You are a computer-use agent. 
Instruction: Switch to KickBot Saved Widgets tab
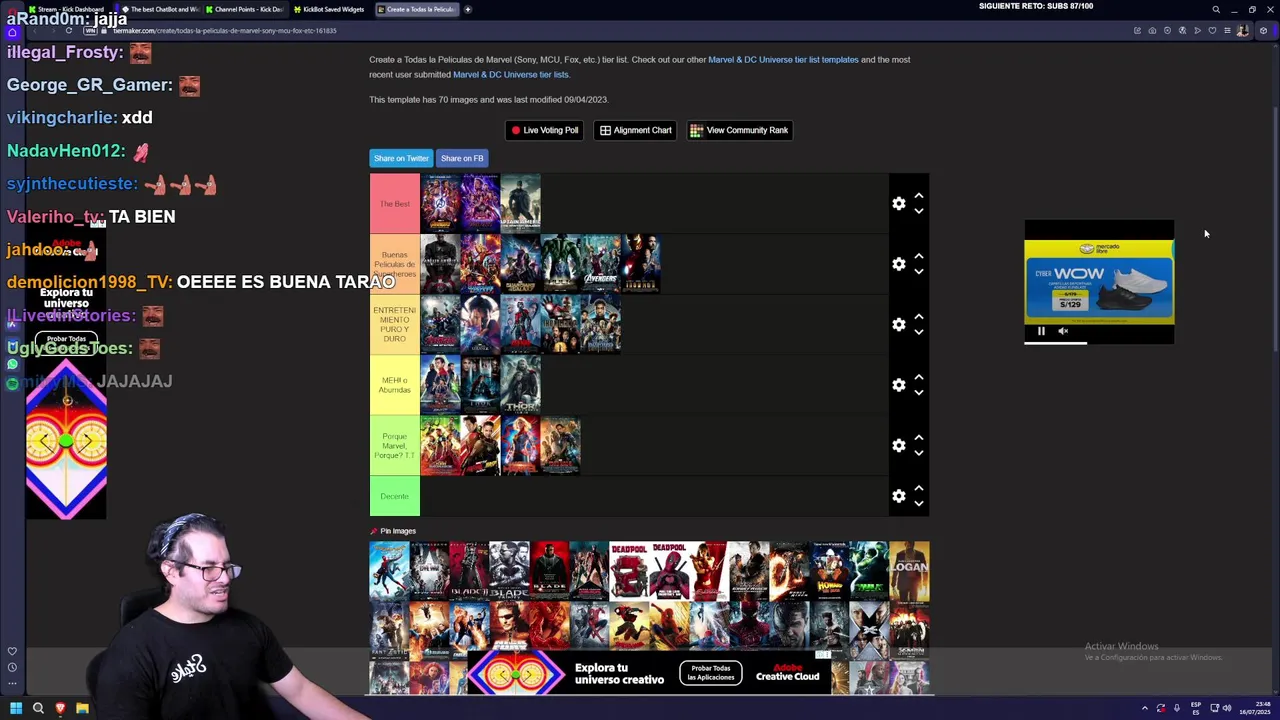coord(330,9)
